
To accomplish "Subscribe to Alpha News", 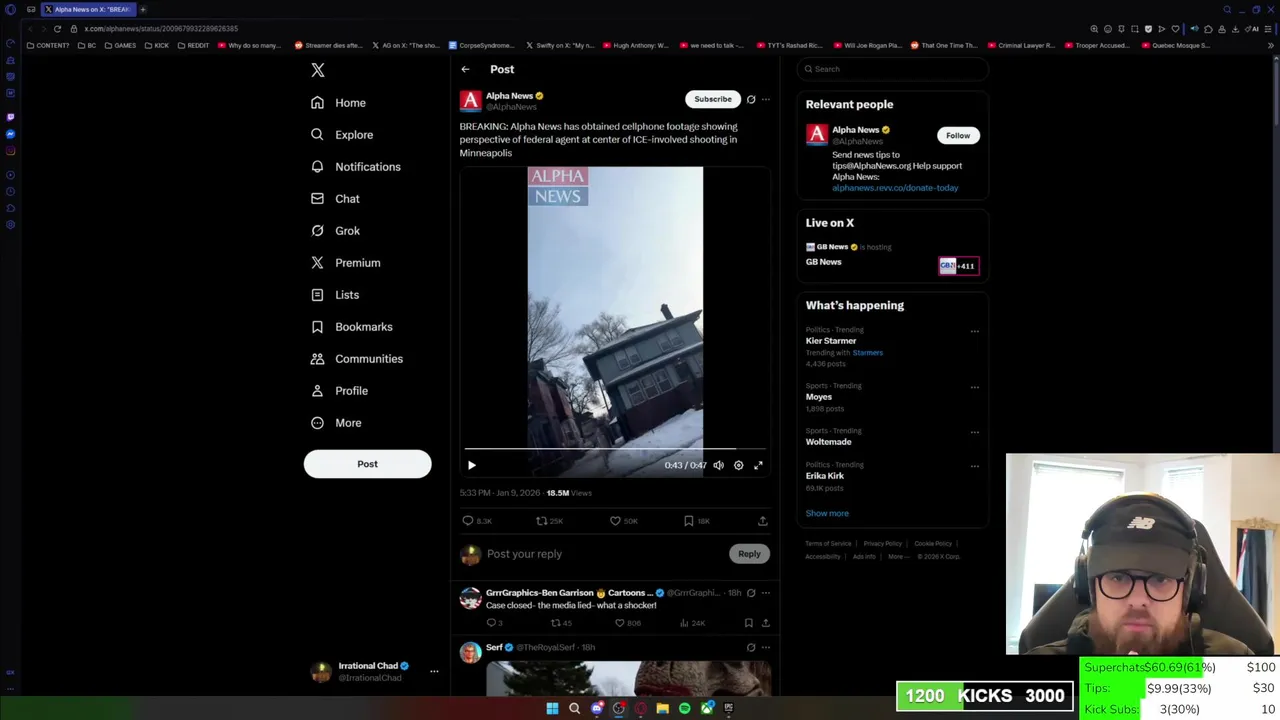I will 713,99.
